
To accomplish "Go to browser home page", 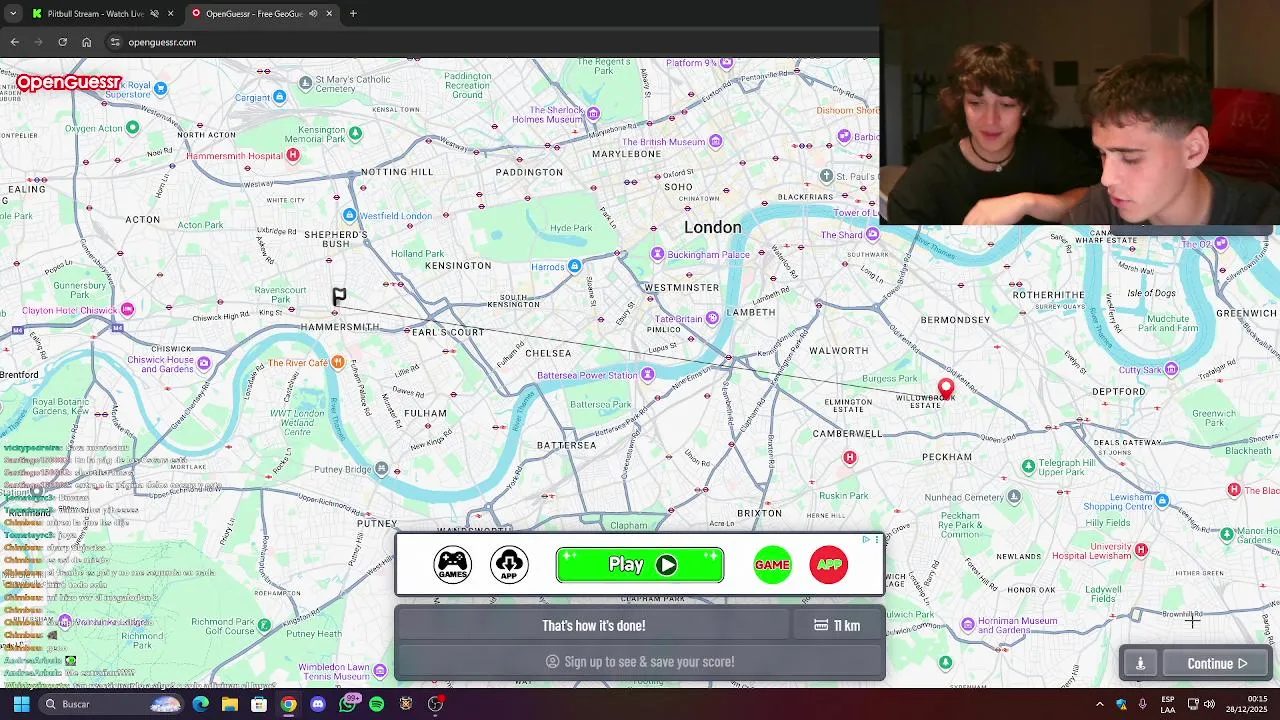I will point(87,42).
